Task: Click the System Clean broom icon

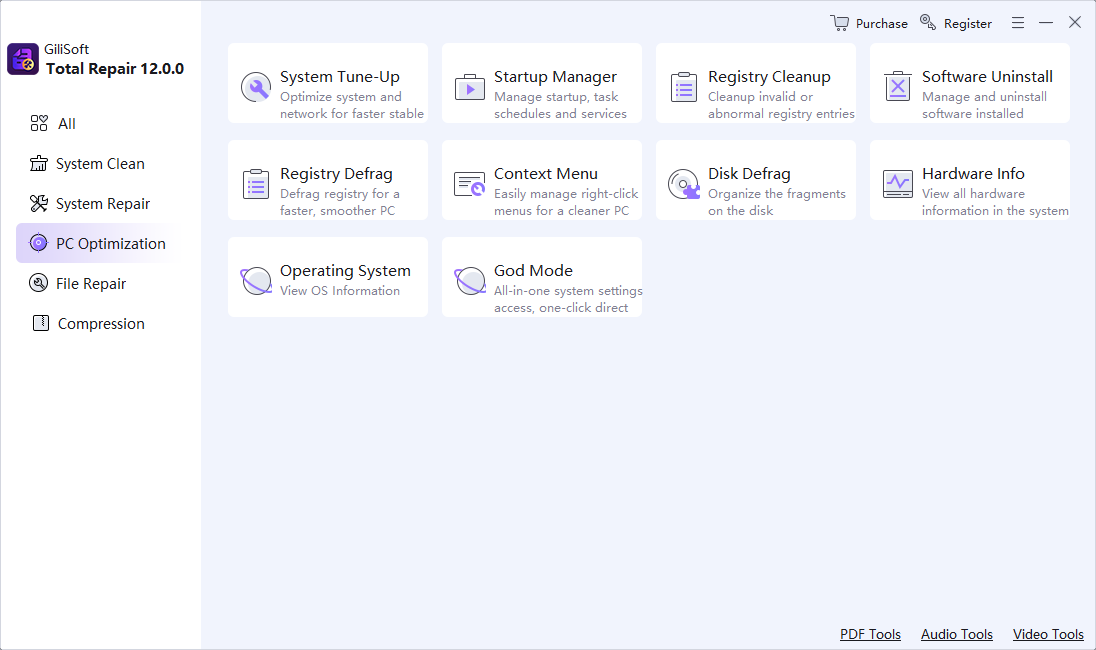Action: point(39,164)
